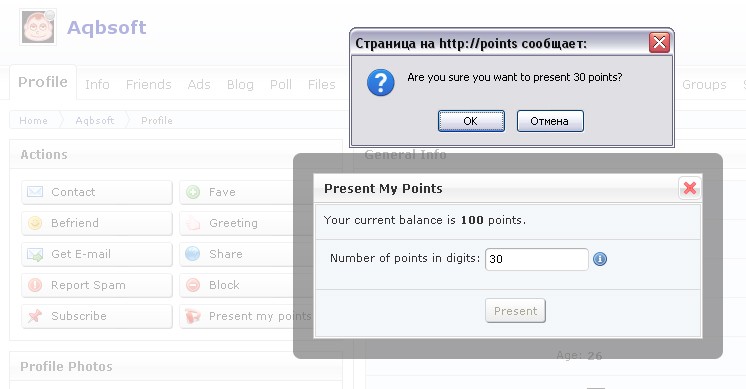Open the Groups tab
The width and height of the screenshot is (746, 389).
coord(704,85)
